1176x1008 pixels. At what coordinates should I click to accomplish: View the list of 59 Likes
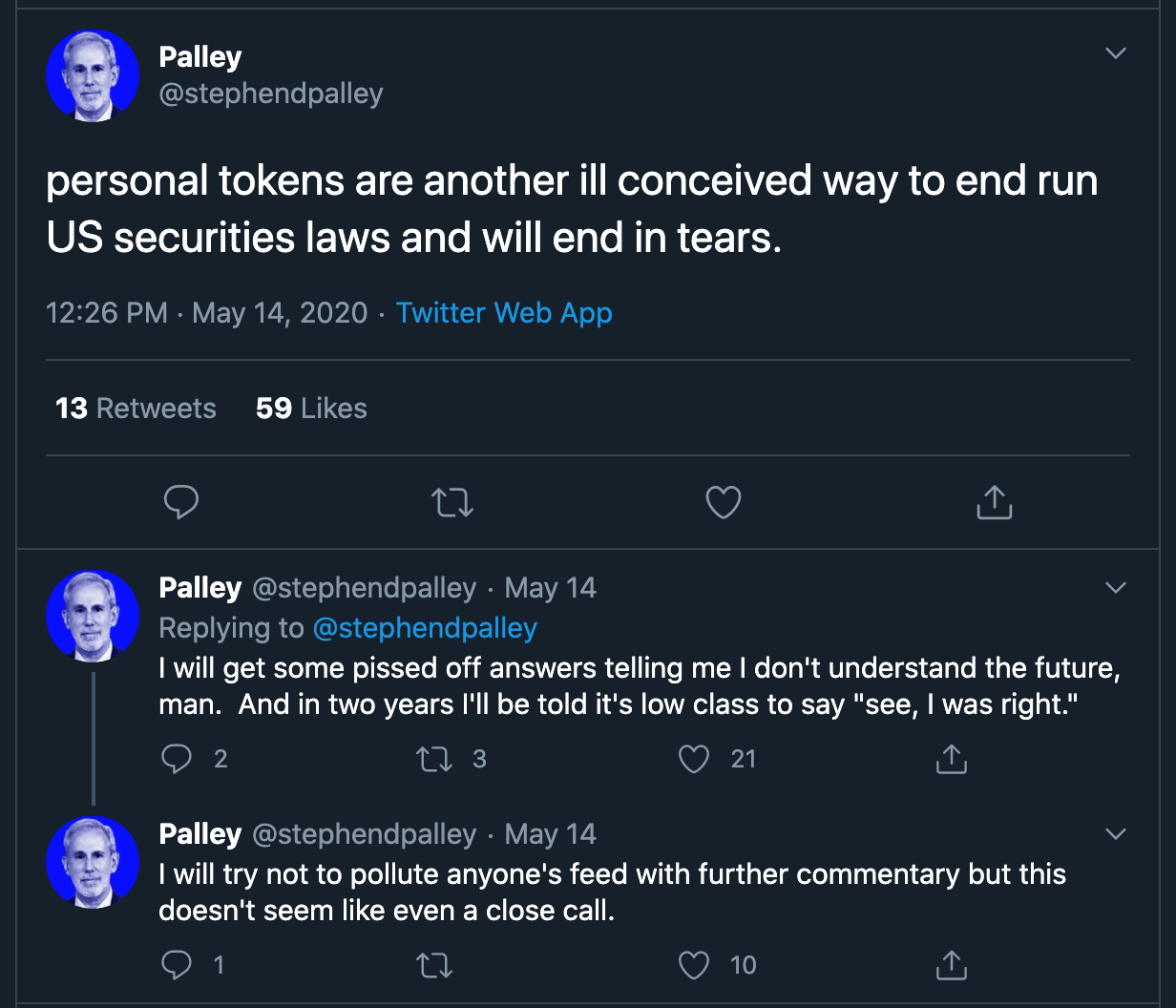click(x=311, y=409)
